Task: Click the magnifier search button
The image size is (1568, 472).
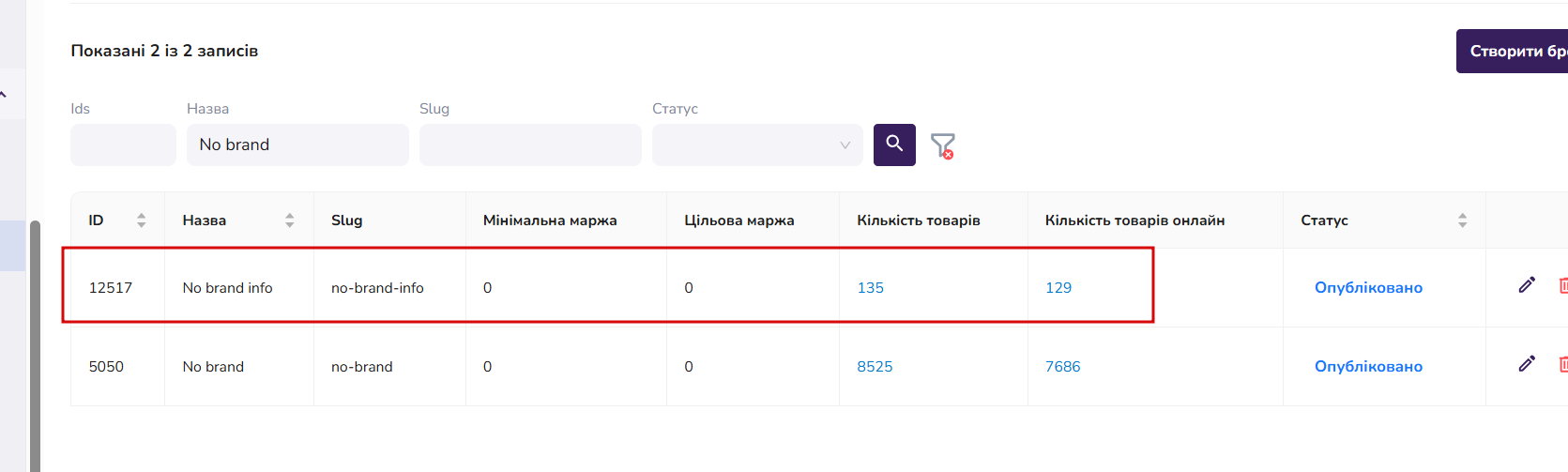Action: (x=894, y=145)
